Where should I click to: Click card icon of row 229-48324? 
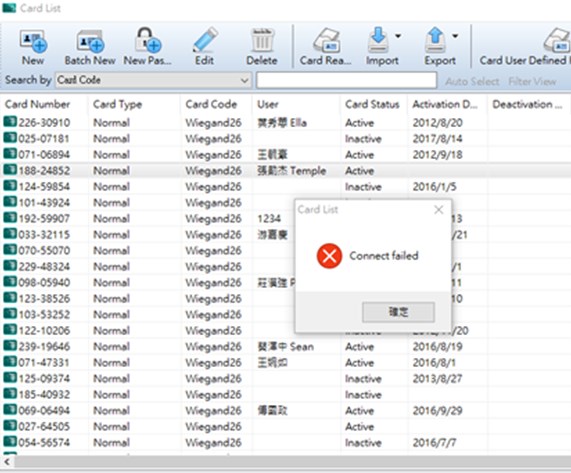(x=10, y=265)
